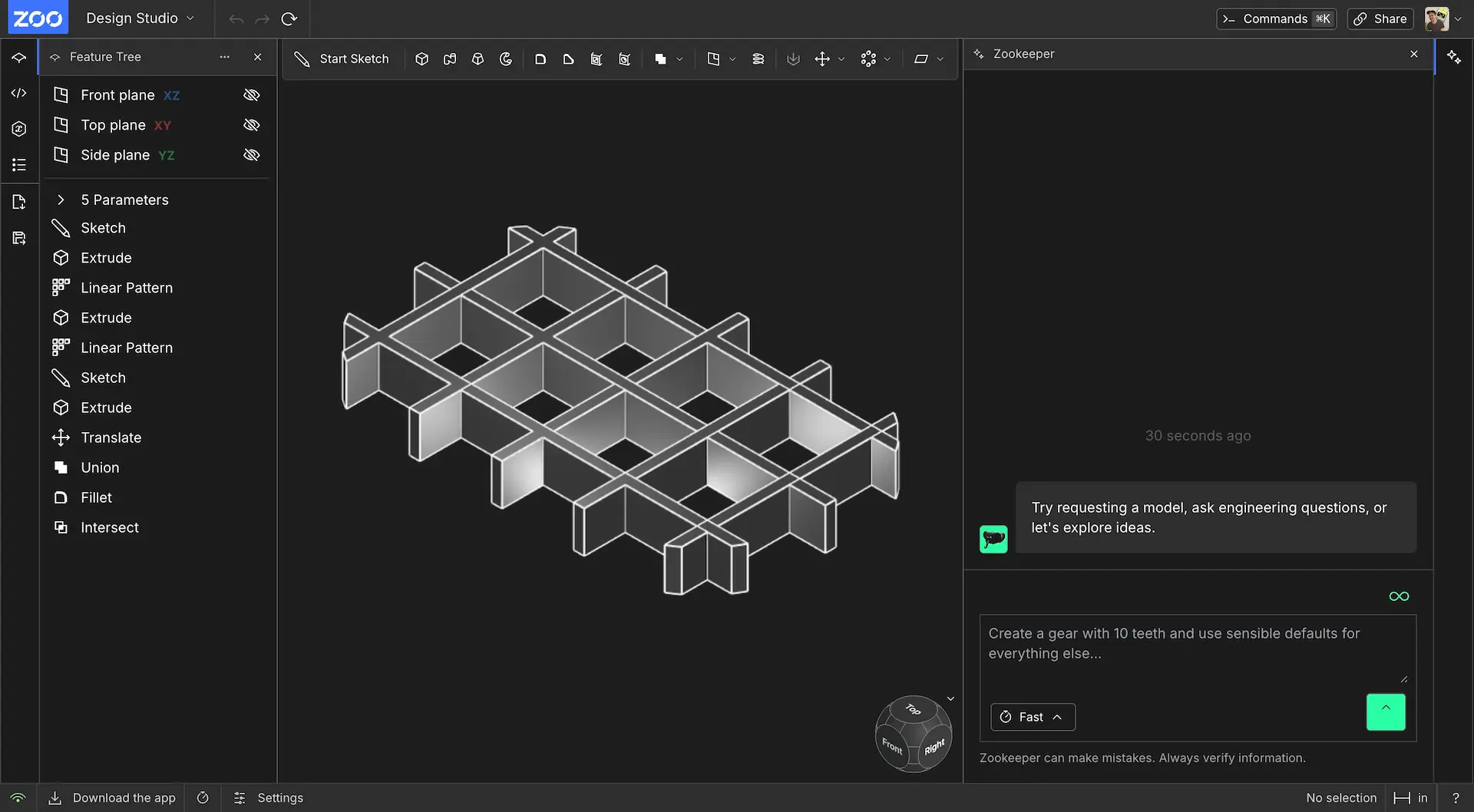The height and width of the screenshot is (812, 1474).
Task: Hide the Side plane
Action: (252, 154)
